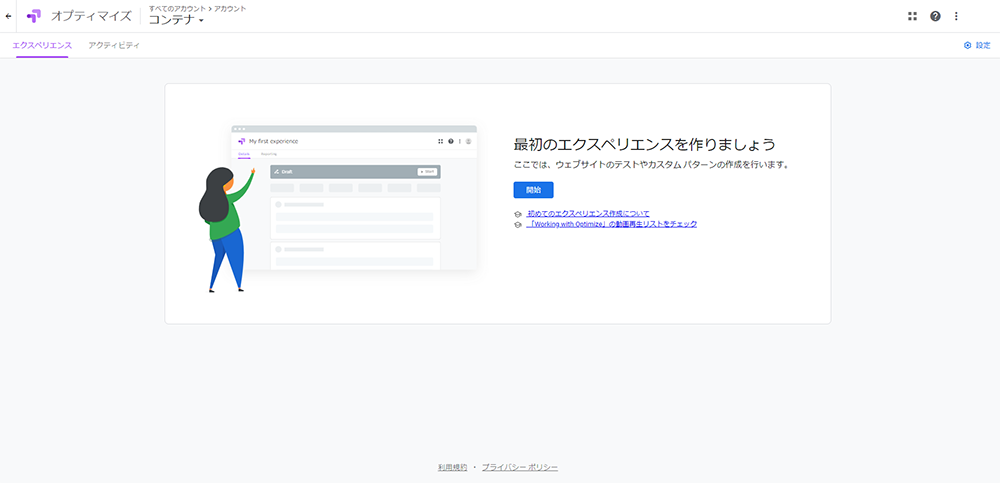1000x483 pixels.
Task: Open the Google apps grid icon
Action: point(912,16)
